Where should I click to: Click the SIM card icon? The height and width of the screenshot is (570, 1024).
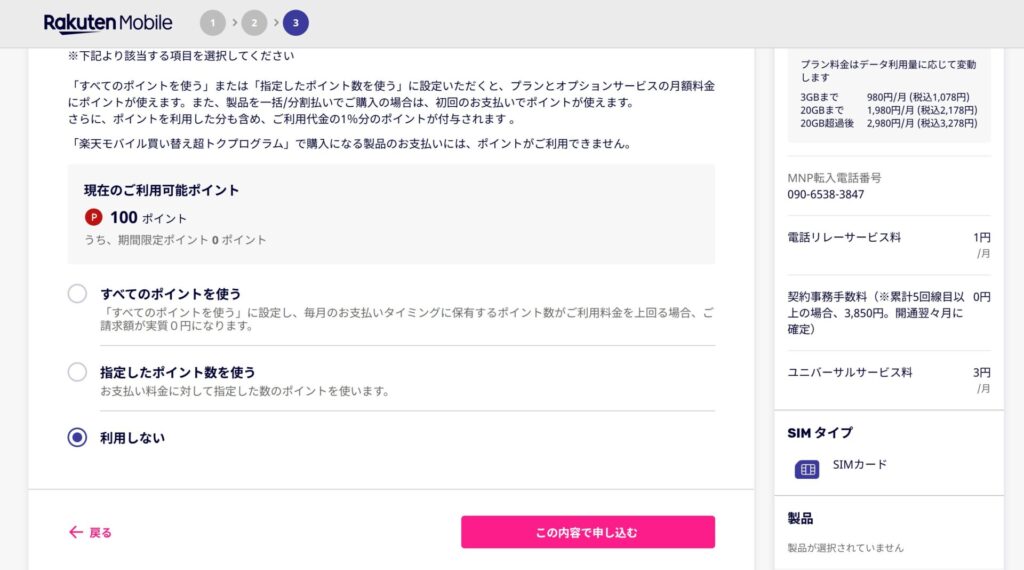click(x=807, y=468)
